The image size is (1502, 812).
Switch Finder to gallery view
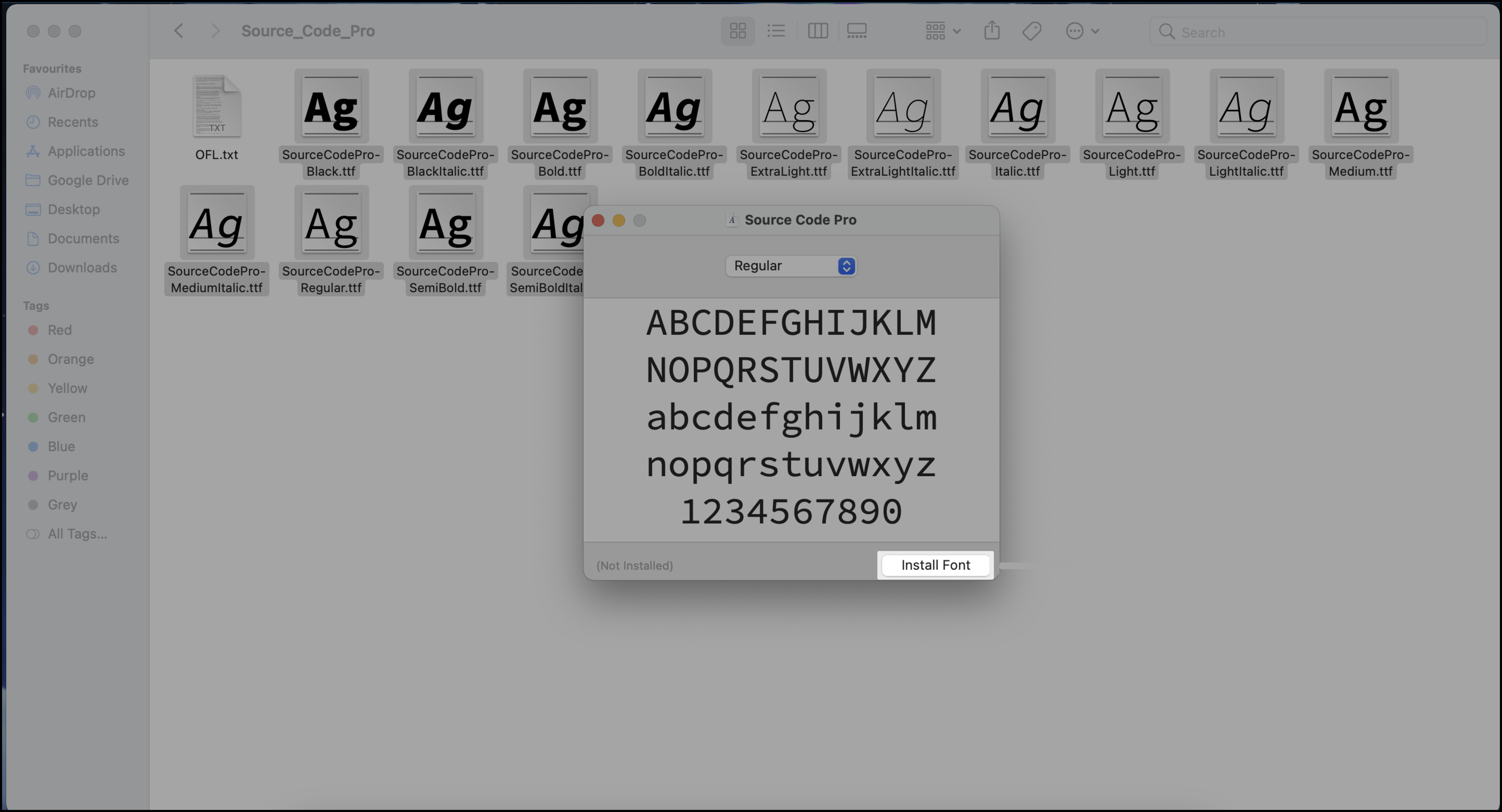point(857,31)
